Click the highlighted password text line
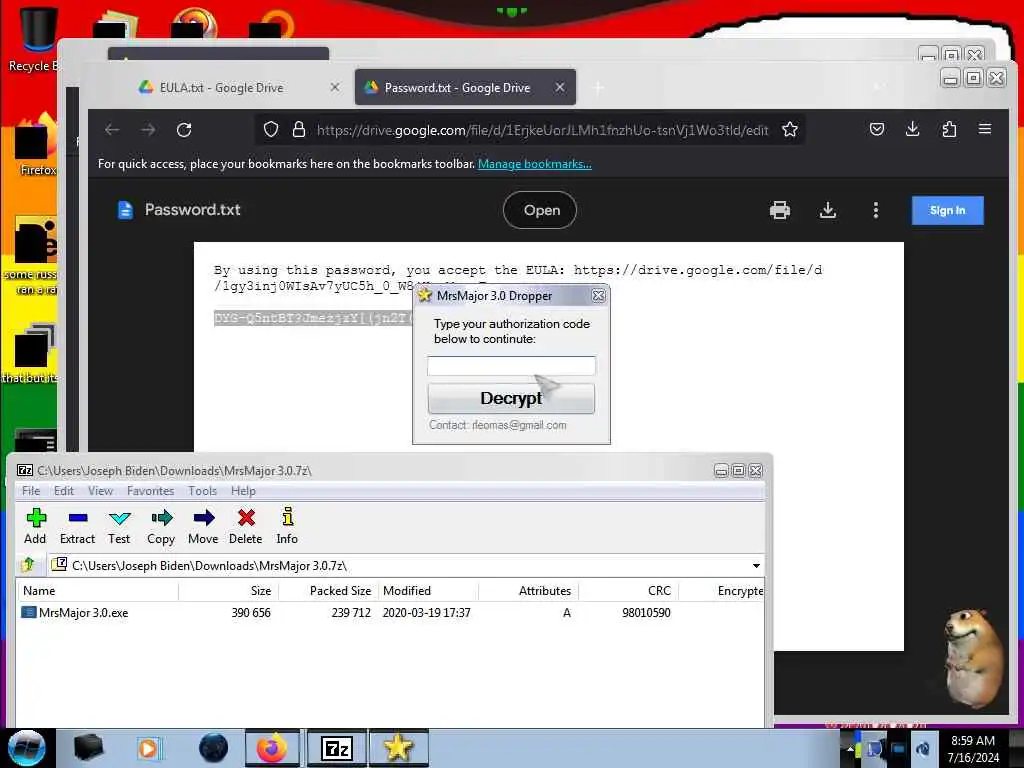The image size is (1024, 768). click(x=313, y=318)
